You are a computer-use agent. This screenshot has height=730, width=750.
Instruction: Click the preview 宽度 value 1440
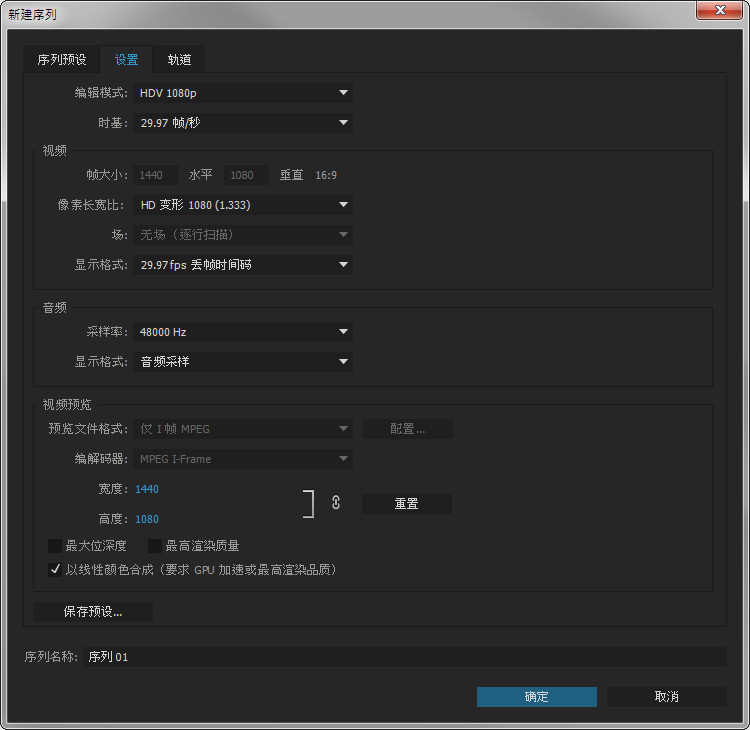(x=147, y=489)
